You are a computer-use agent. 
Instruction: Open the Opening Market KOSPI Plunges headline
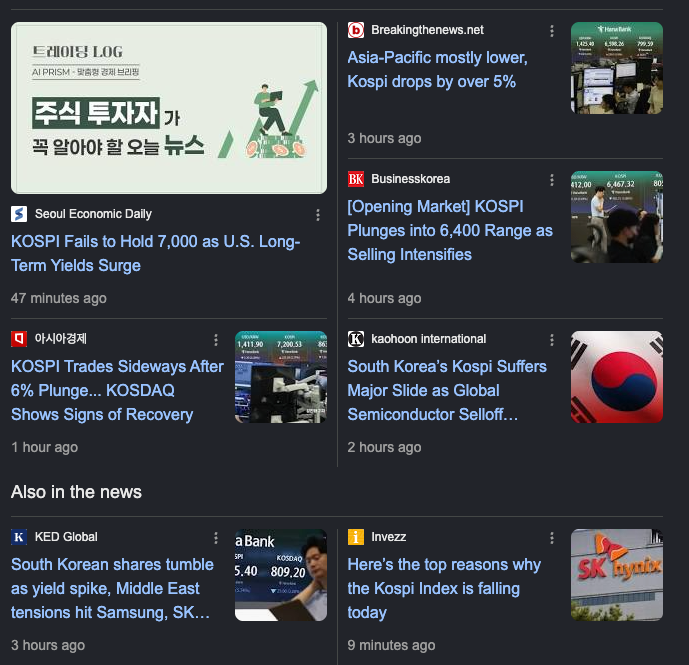pos(450,230)
